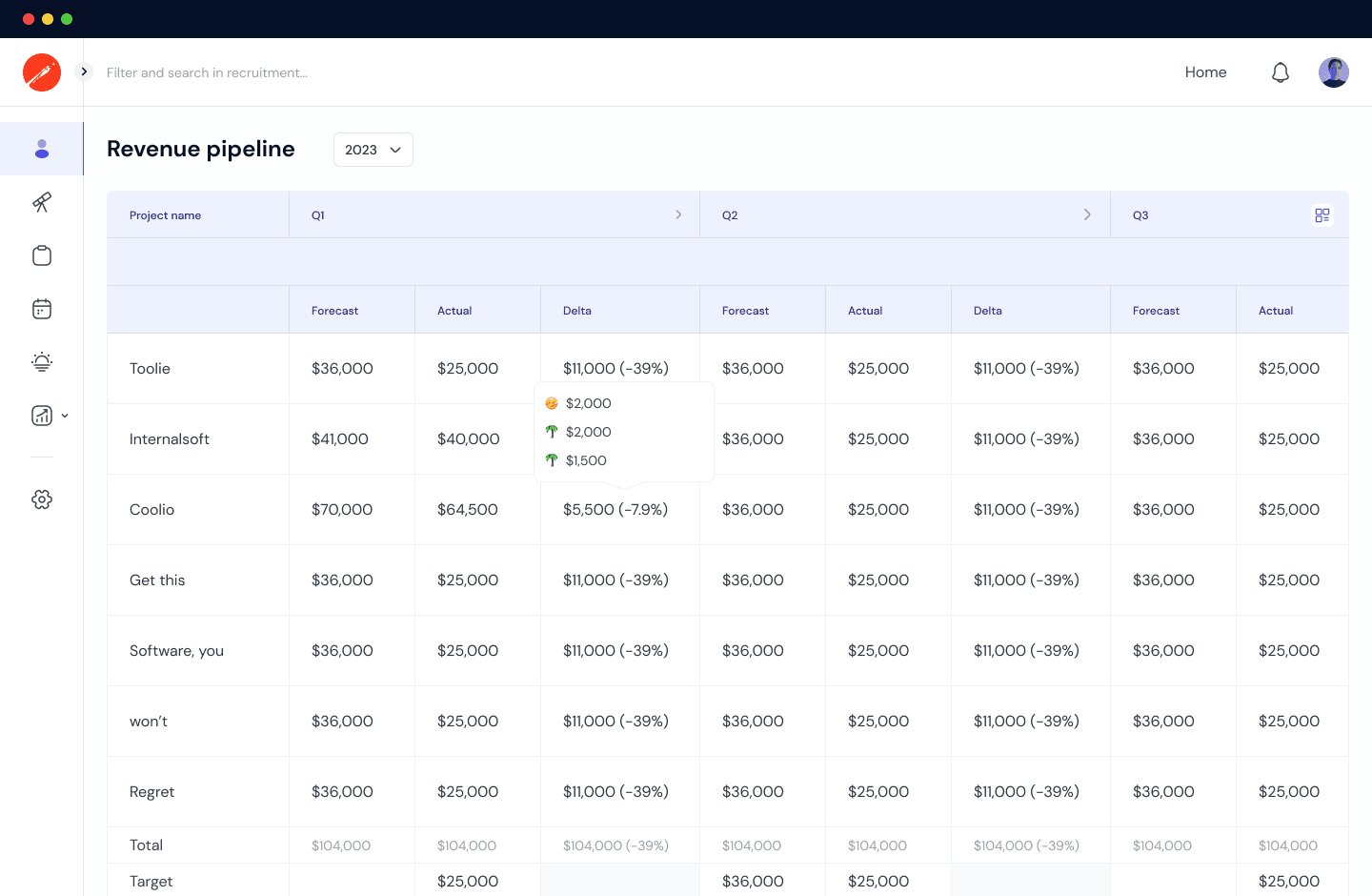
Task: Select the sunrise icon in the sidebar
Action: [42, 361]
